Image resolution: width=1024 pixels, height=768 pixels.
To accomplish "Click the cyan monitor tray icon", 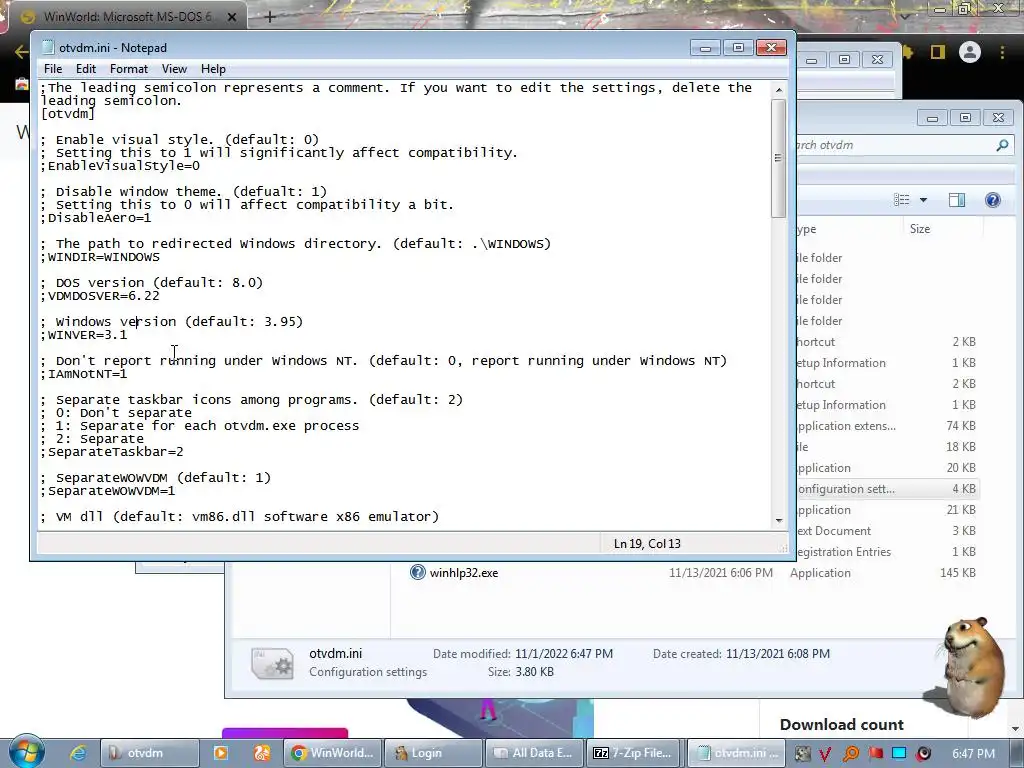I will click(899, 754).
